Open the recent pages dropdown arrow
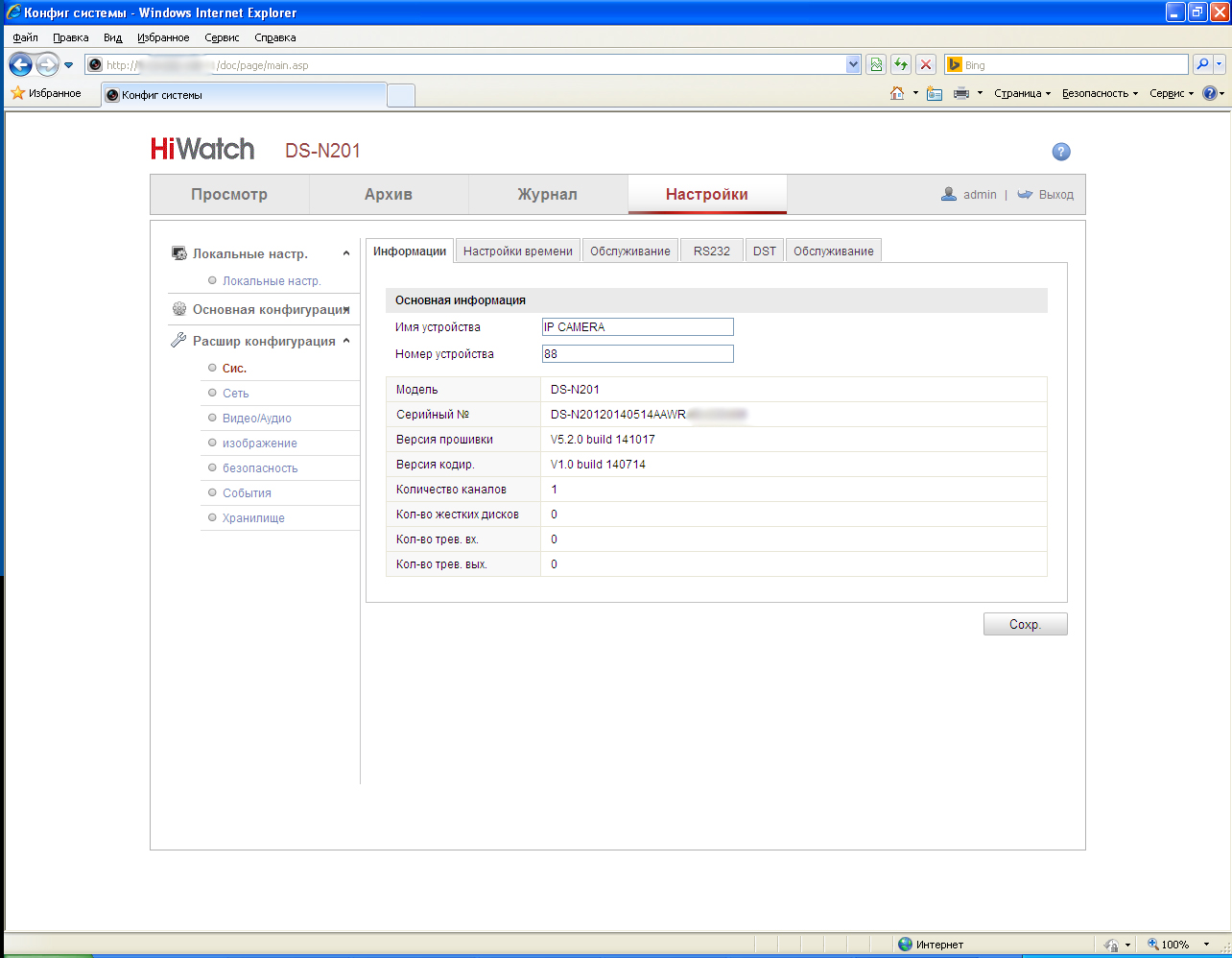This screenshot has height=958, width=1232. pos(69,65)
